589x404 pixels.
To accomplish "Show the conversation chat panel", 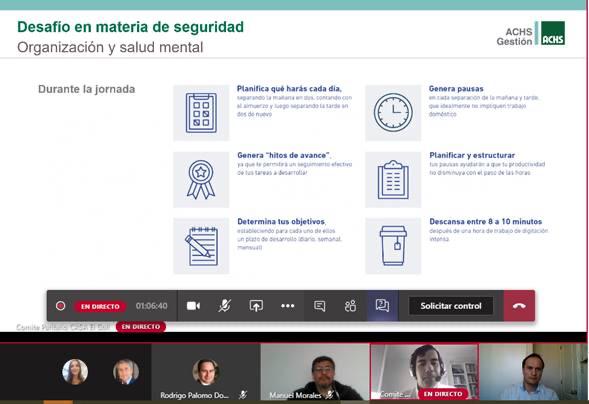I will click(x=320, y=306).
